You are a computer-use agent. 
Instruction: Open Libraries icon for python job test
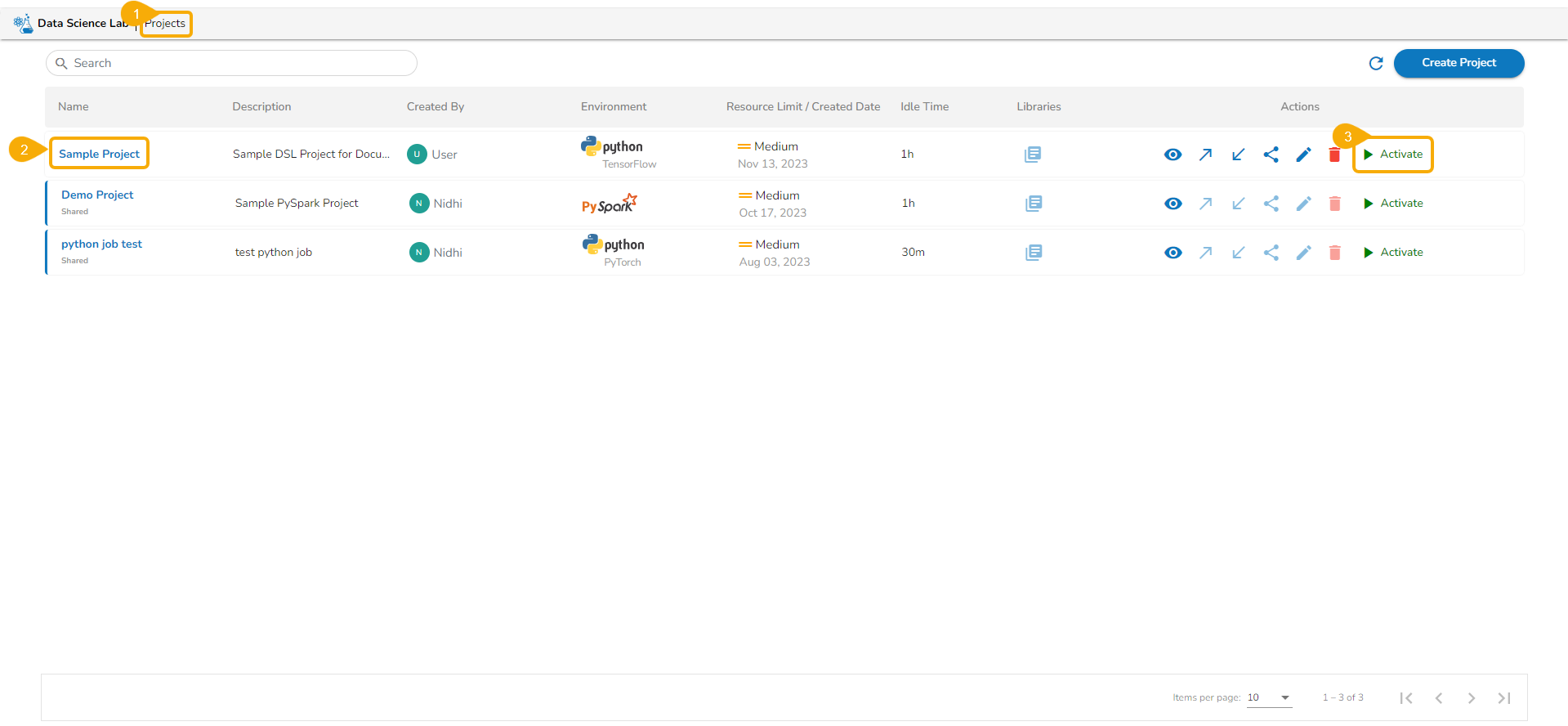click(x=1034, y=253)
